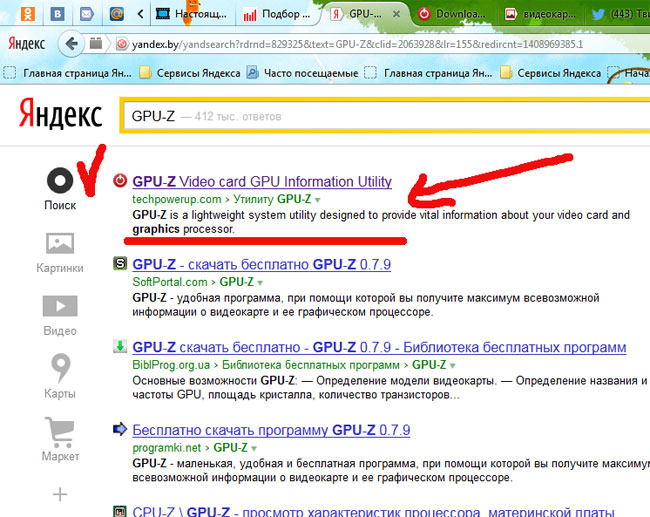Open 'GPU-Z Video card GPU Information Utility' result
Image resolution: width=650 pixels, height=517 pixels.
point(262,182)
